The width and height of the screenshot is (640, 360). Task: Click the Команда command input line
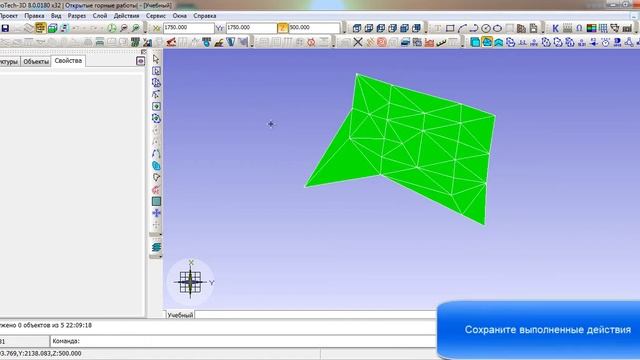(x=243, y=341)
